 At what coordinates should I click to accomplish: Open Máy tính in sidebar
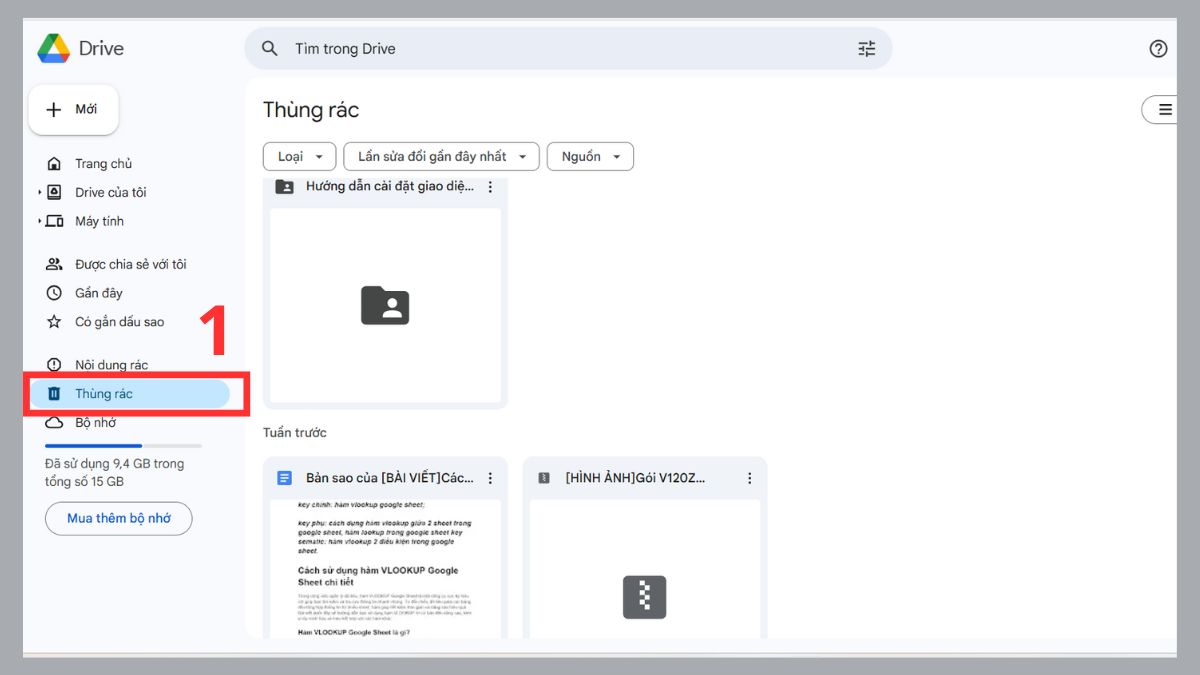tap(99, 221)
